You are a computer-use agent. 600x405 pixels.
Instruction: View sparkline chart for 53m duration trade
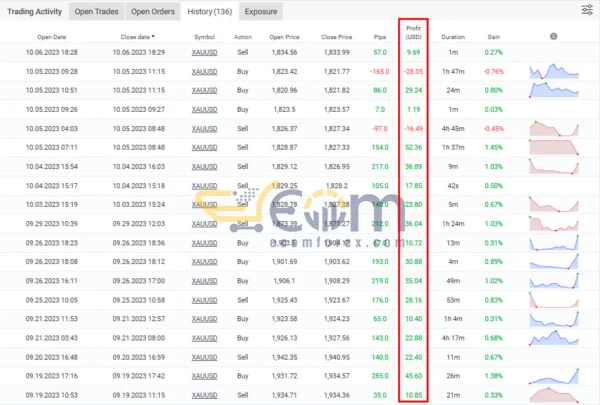coord(554,300)
